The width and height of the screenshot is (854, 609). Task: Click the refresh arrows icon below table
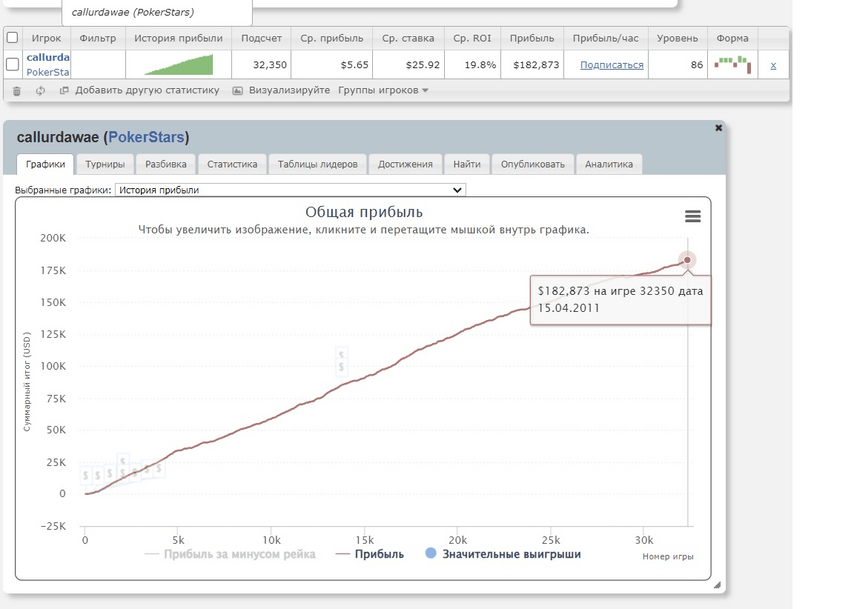point(40,90)
